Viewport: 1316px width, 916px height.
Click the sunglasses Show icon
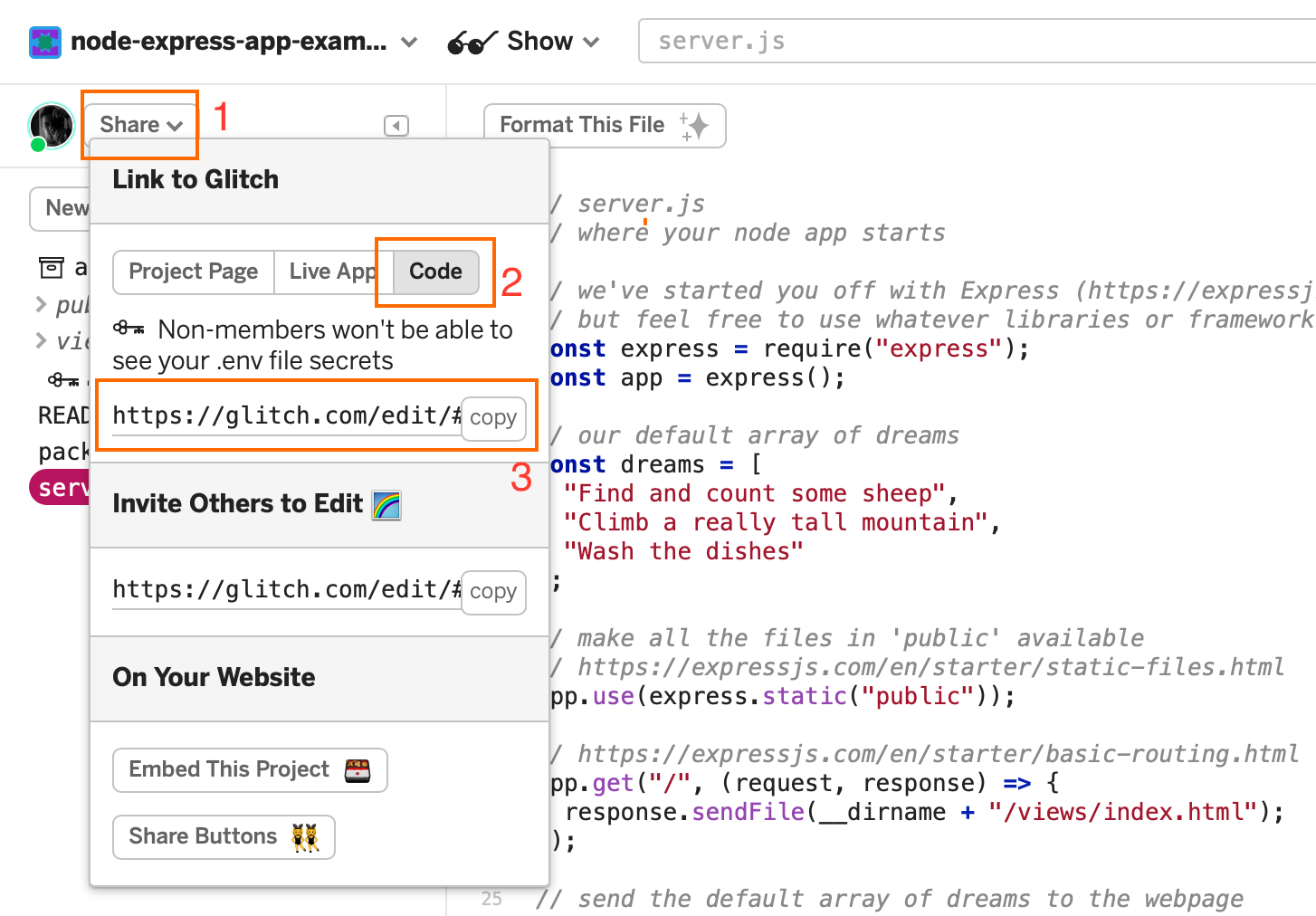pos(472,42)
